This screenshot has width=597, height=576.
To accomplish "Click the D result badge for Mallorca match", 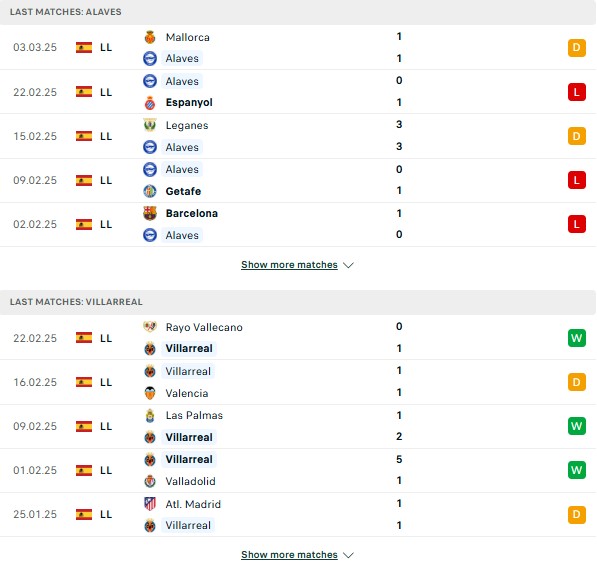I will [x=576, y=48].
